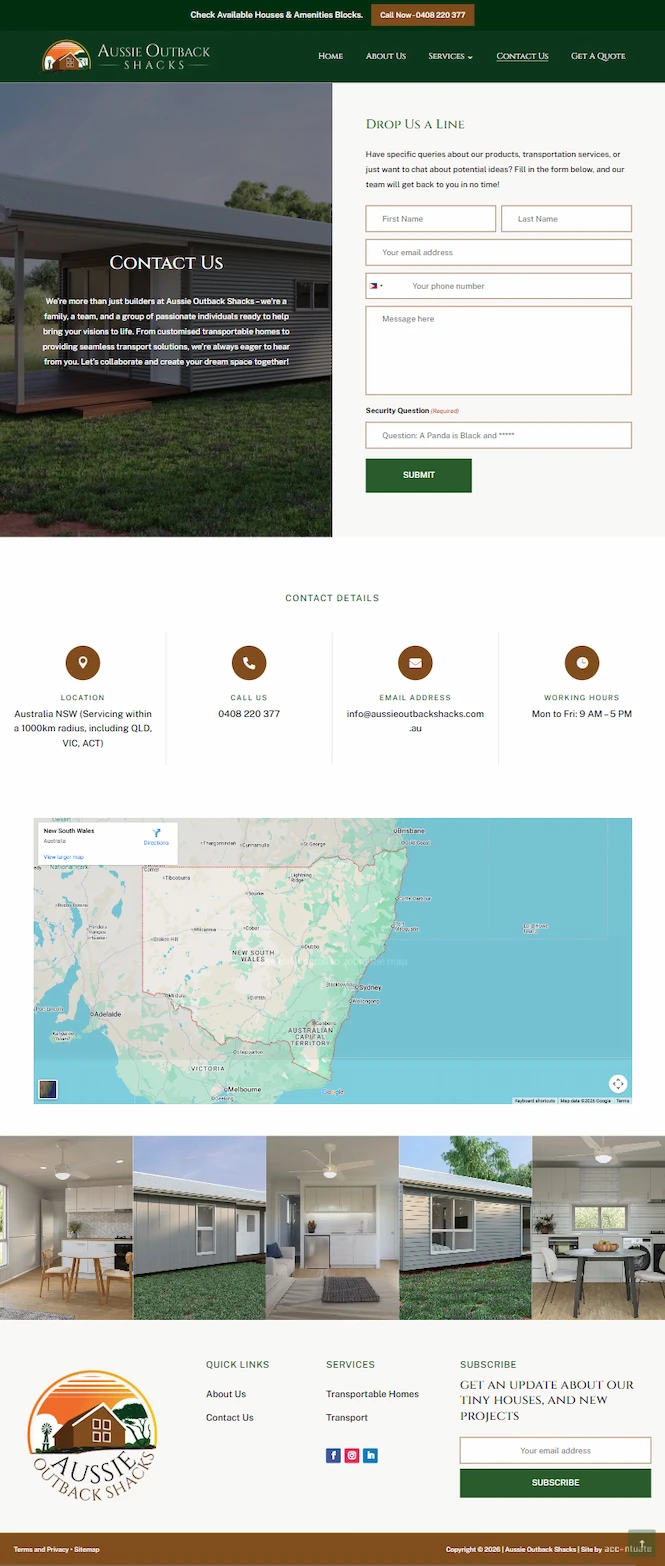Click the map Terms link

622,1100
